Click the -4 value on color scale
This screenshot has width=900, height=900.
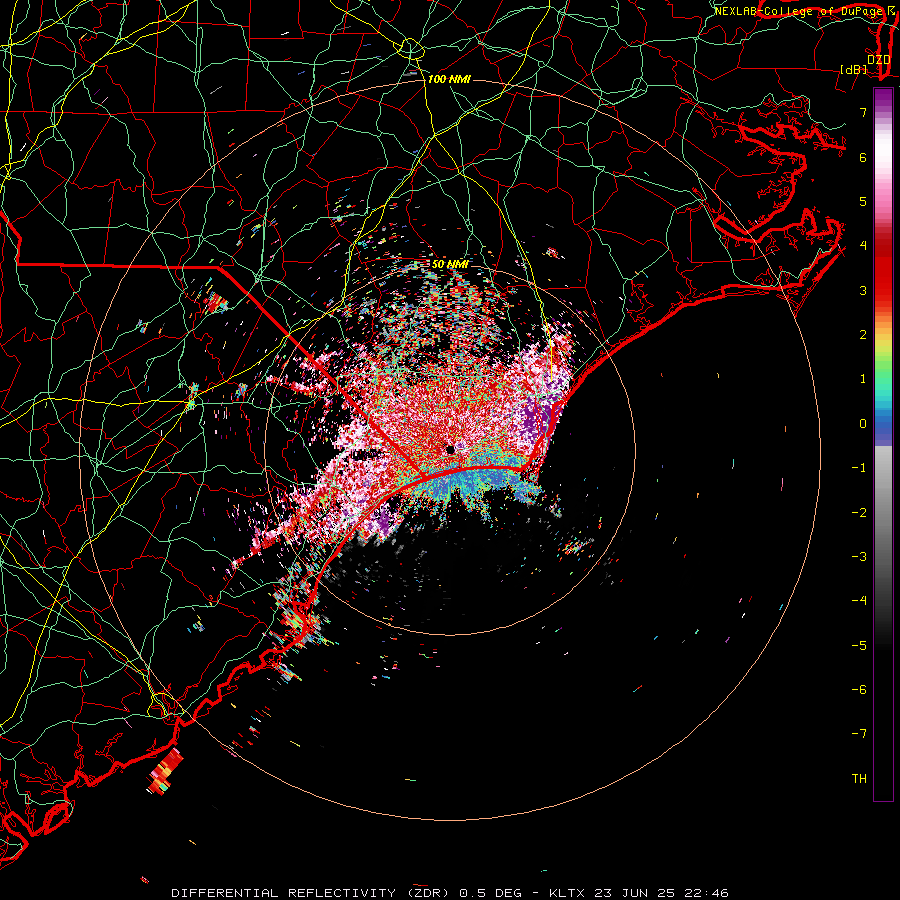coord(859,601)
